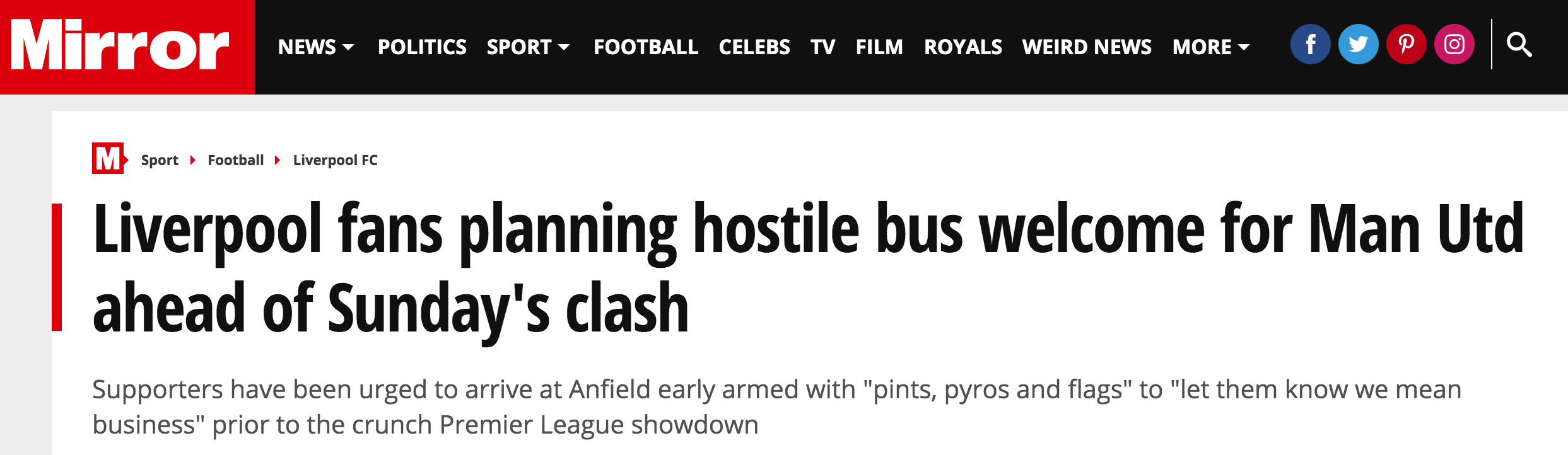Open the Liverpool FC breadcrumb link

click(x=336, y=161)
